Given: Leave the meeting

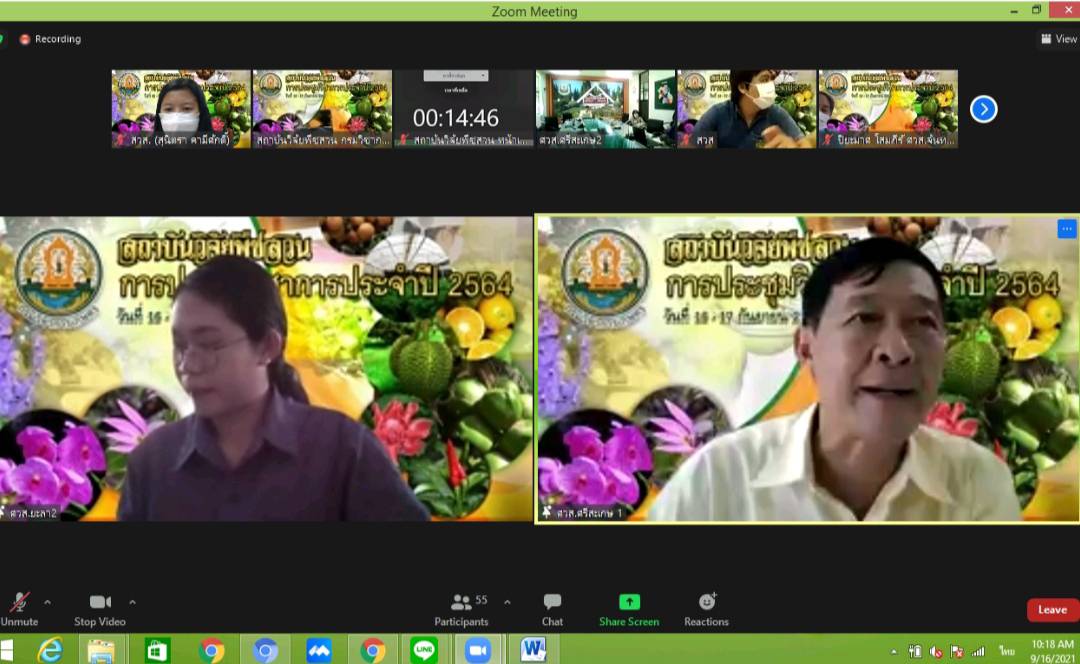Looking at the screenshot, I should [x=1052, y=610].
